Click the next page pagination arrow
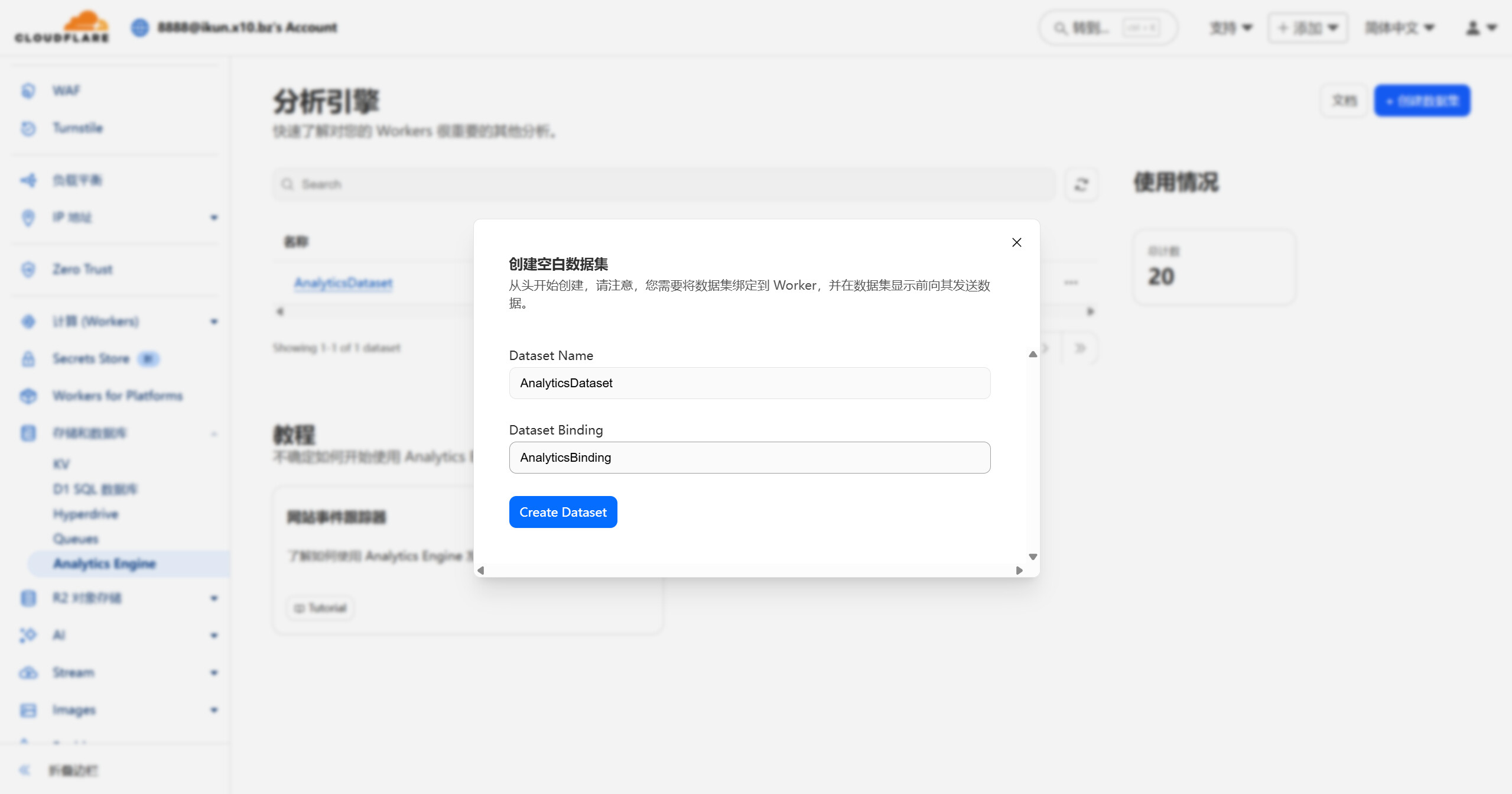Viewport: 1512px width, 794px height. (x=1046, y=348)
